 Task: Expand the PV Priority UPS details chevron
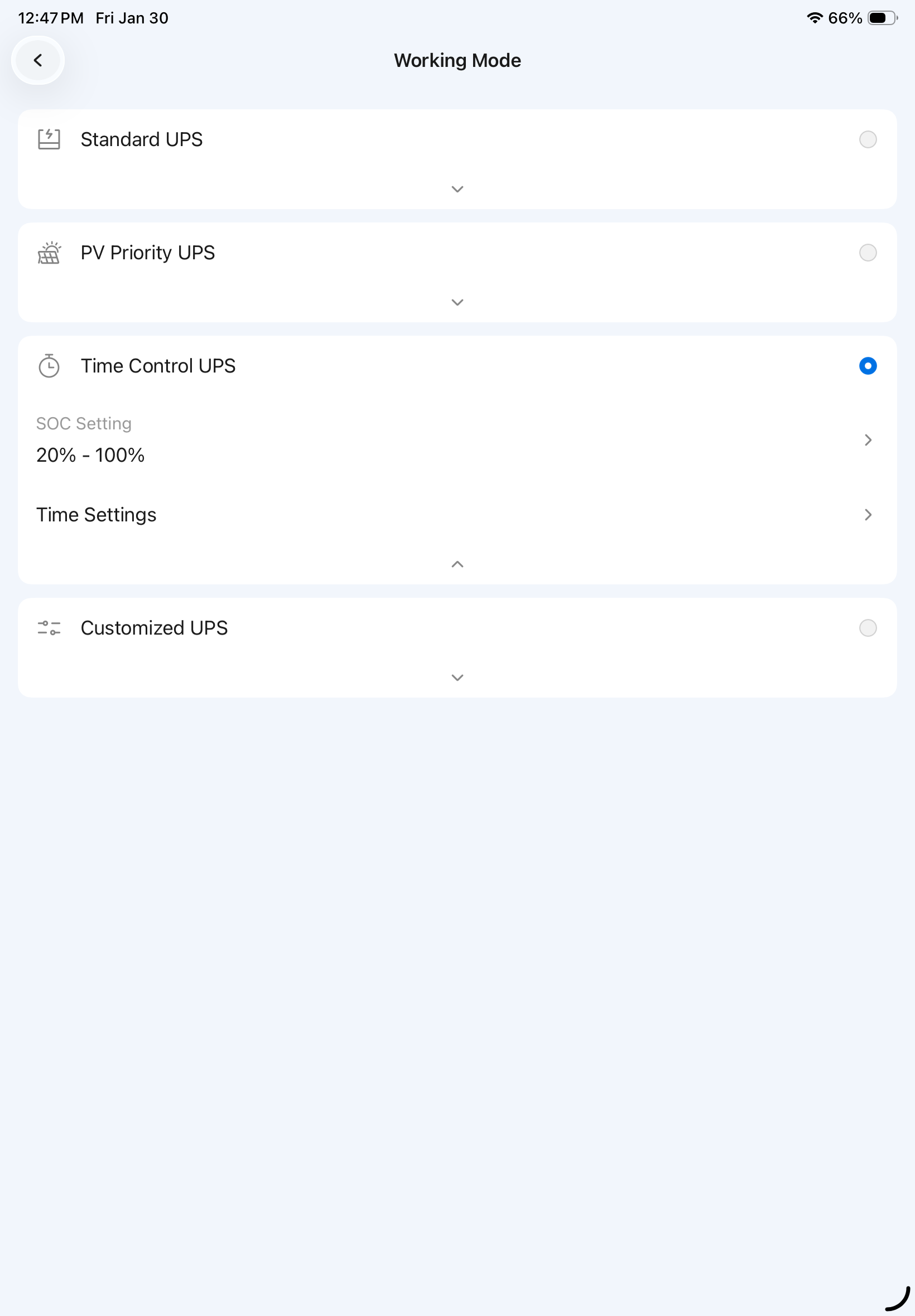click(x=457, y=302)
